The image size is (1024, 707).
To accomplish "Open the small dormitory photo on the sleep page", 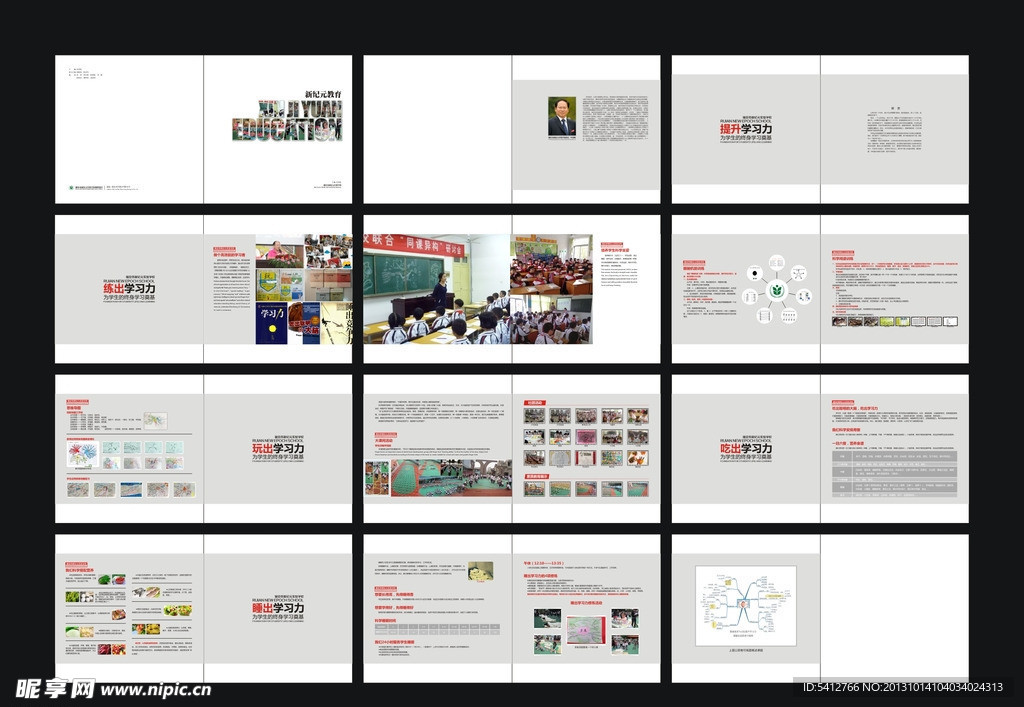I will coord(481,571).
